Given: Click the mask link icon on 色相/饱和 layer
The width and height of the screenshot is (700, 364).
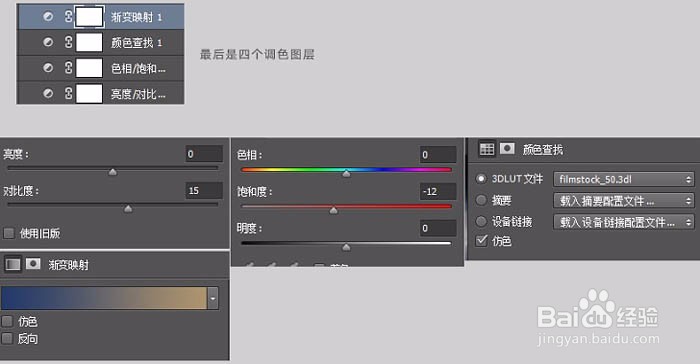Looking at the screenshot, I should (68, 68).
